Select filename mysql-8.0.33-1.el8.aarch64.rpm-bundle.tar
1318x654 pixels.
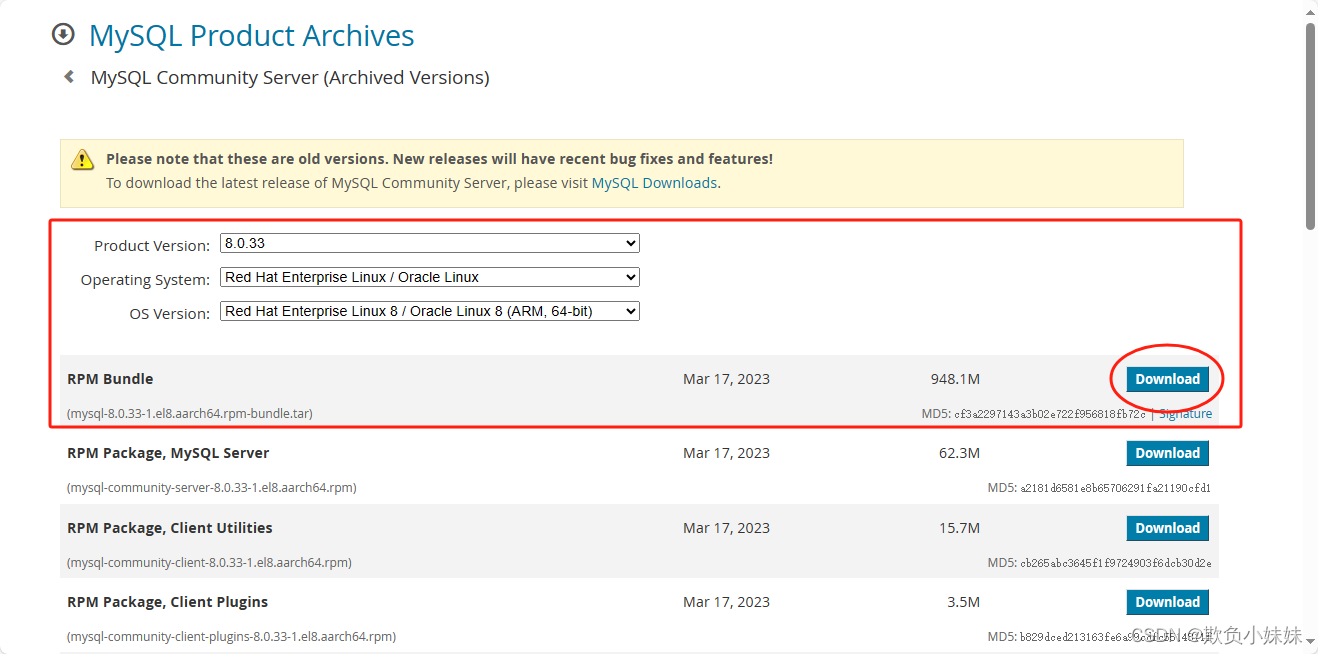190,413
